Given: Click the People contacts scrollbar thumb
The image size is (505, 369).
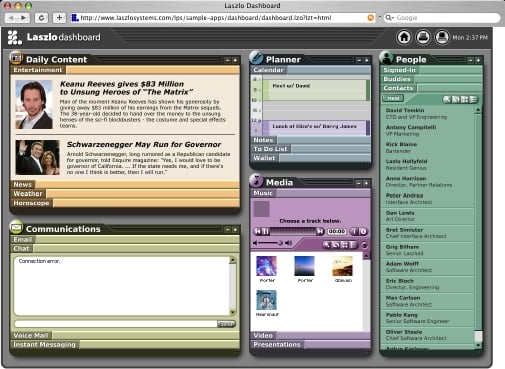Looking at the screenshot, I should (479, 336).
